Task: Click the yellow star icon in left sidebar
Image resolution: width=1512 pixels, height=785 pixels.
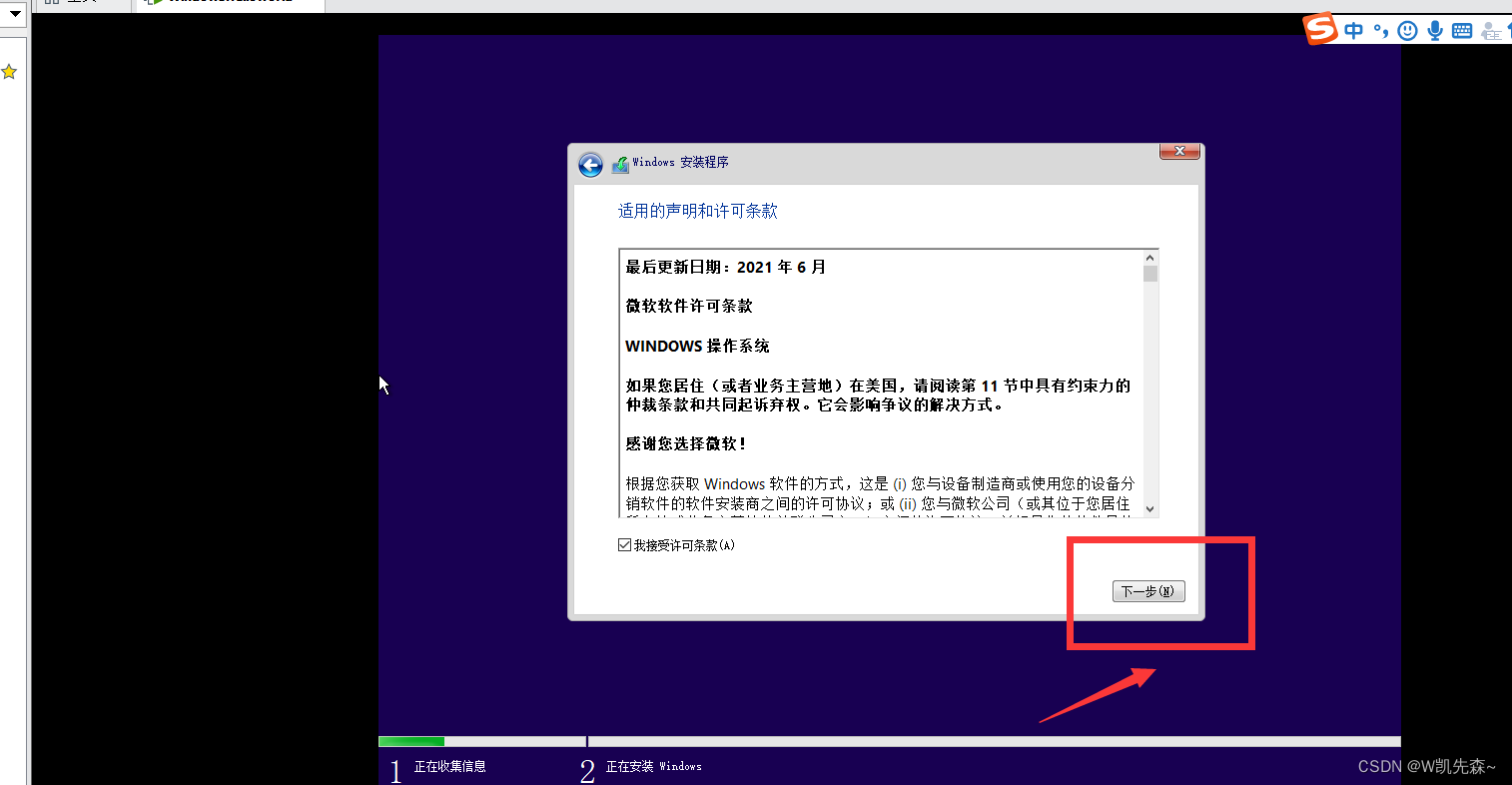Action: tap(9, 72)
